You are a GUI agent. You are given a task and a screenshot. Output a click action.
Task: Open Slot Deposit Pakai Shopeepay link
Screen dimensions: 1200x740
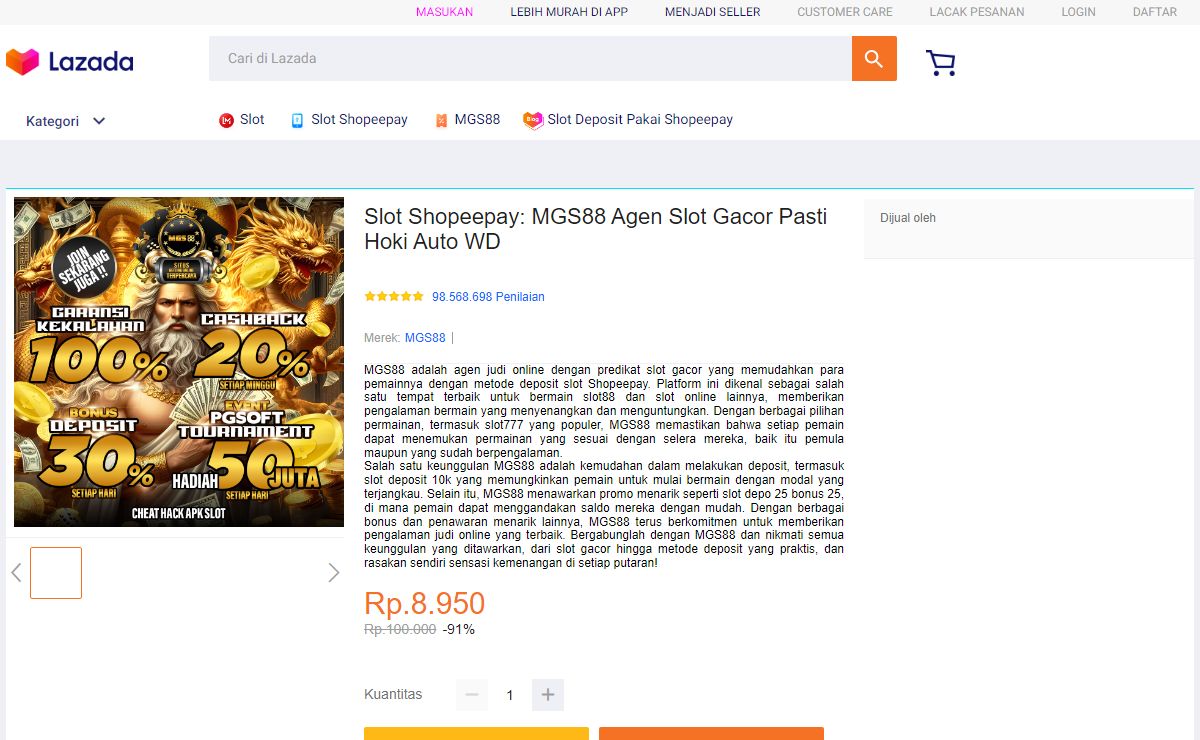click(640, 120)
